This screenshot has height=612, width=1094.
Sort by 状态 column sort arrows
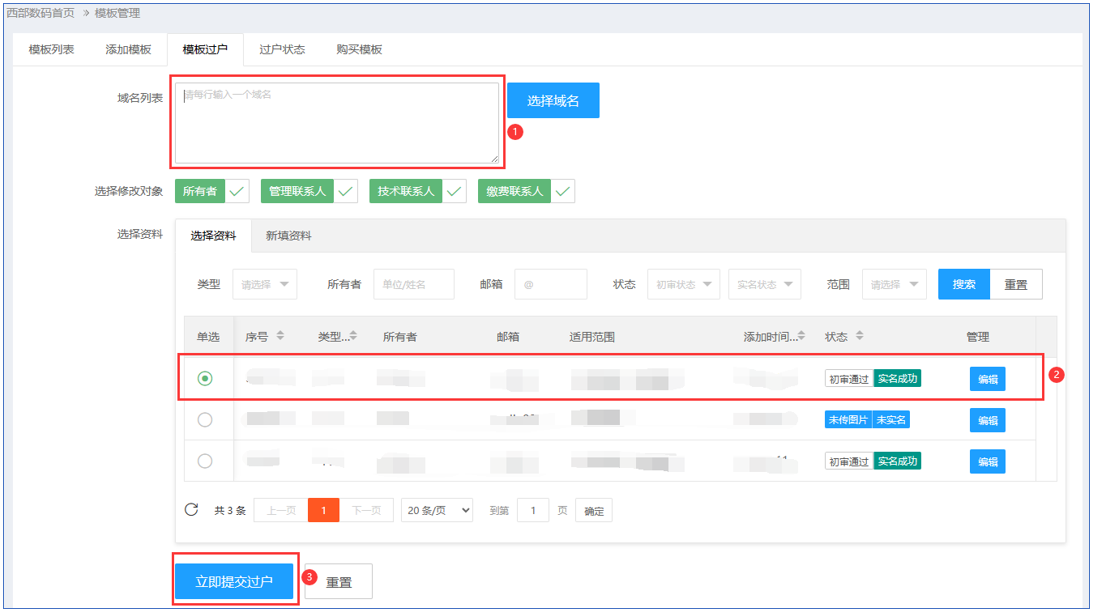[x=860, y=336]
